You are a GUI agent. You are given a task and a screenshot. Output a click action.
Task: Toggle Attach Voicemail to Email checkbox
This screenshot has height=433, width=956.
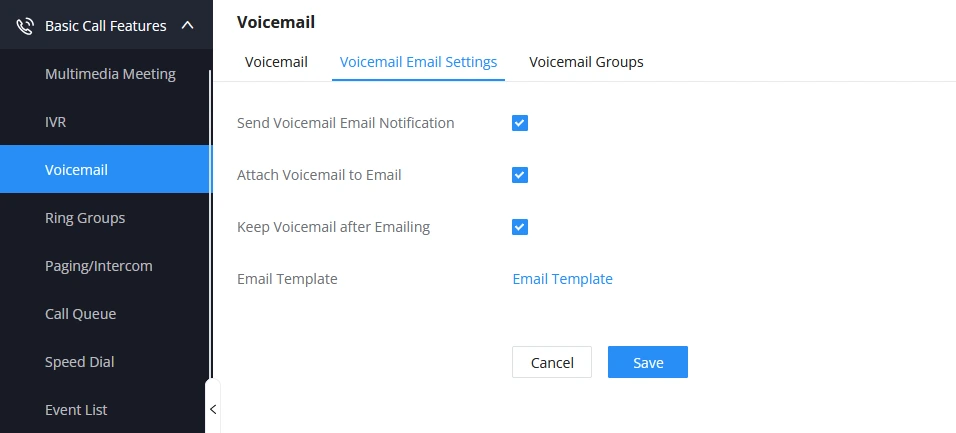pyautogui.click(x=519, y=175)
